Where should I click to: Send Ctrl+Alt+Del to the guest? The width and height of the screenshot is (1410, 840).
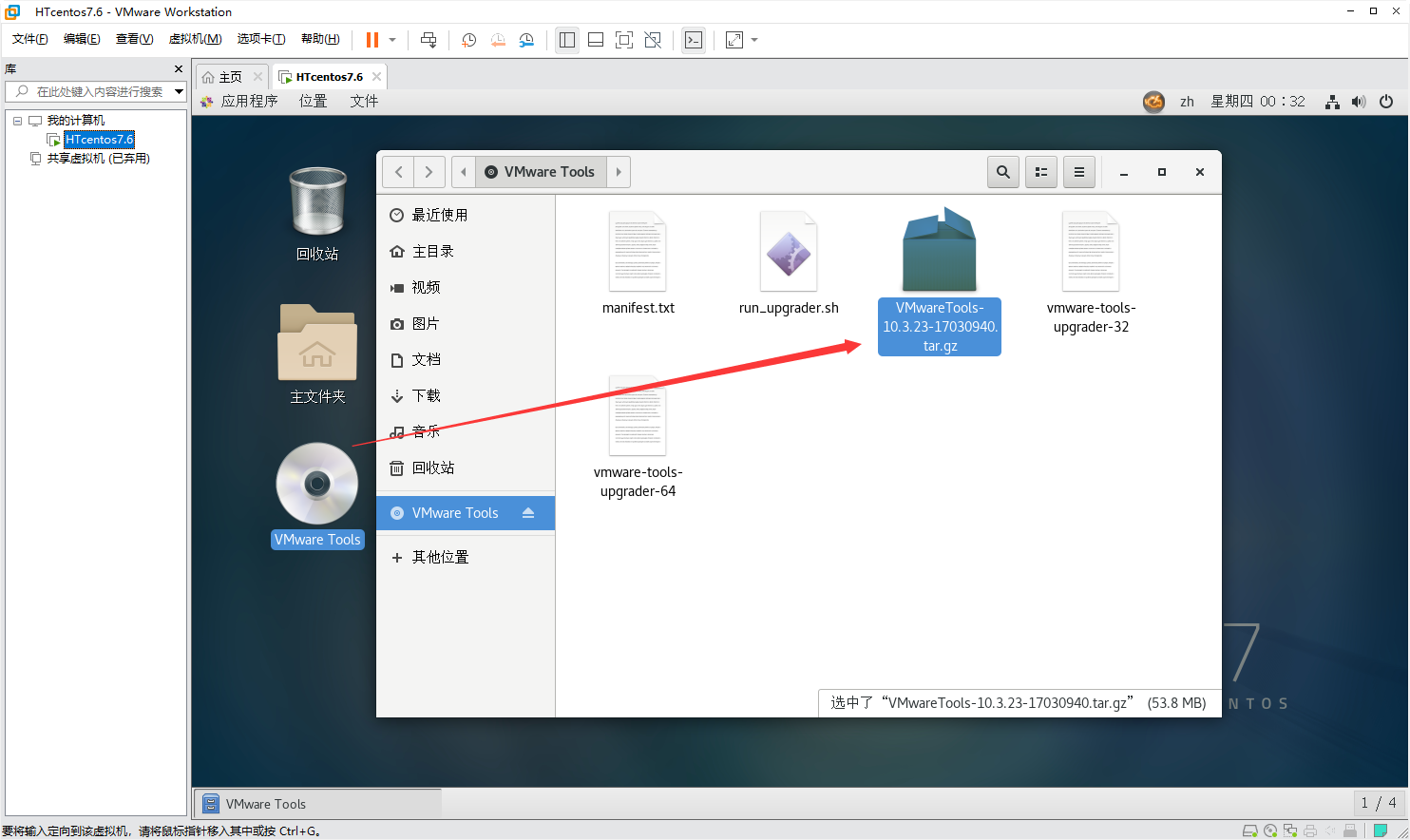point(429,40)
